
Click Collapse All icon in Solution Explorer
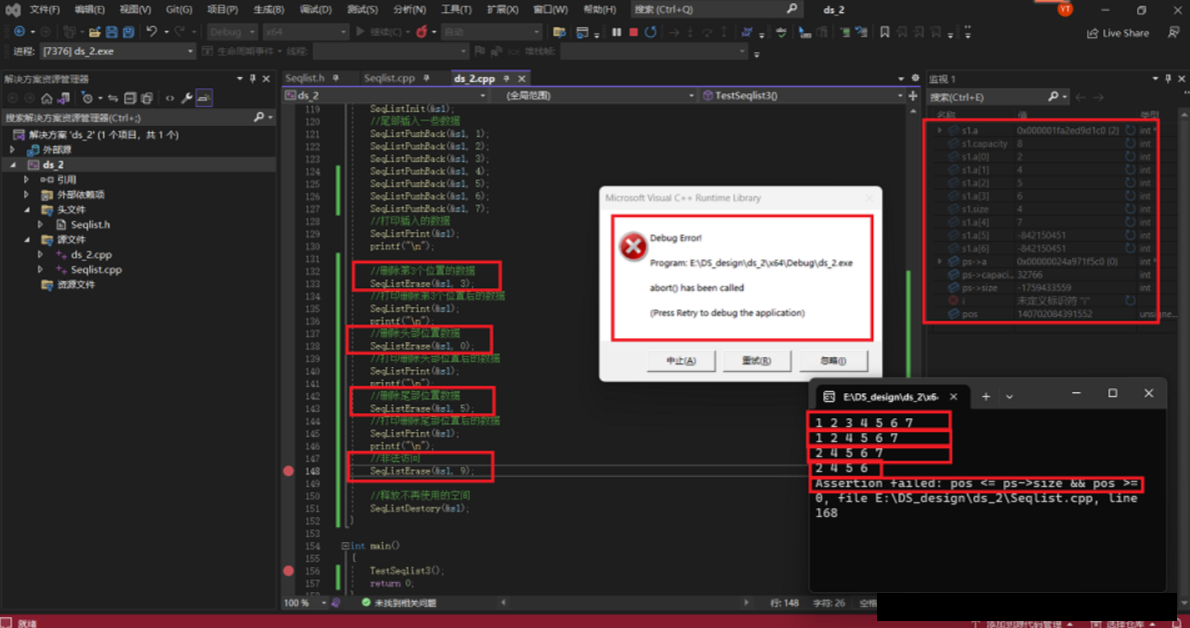click(x=130, y=98)
